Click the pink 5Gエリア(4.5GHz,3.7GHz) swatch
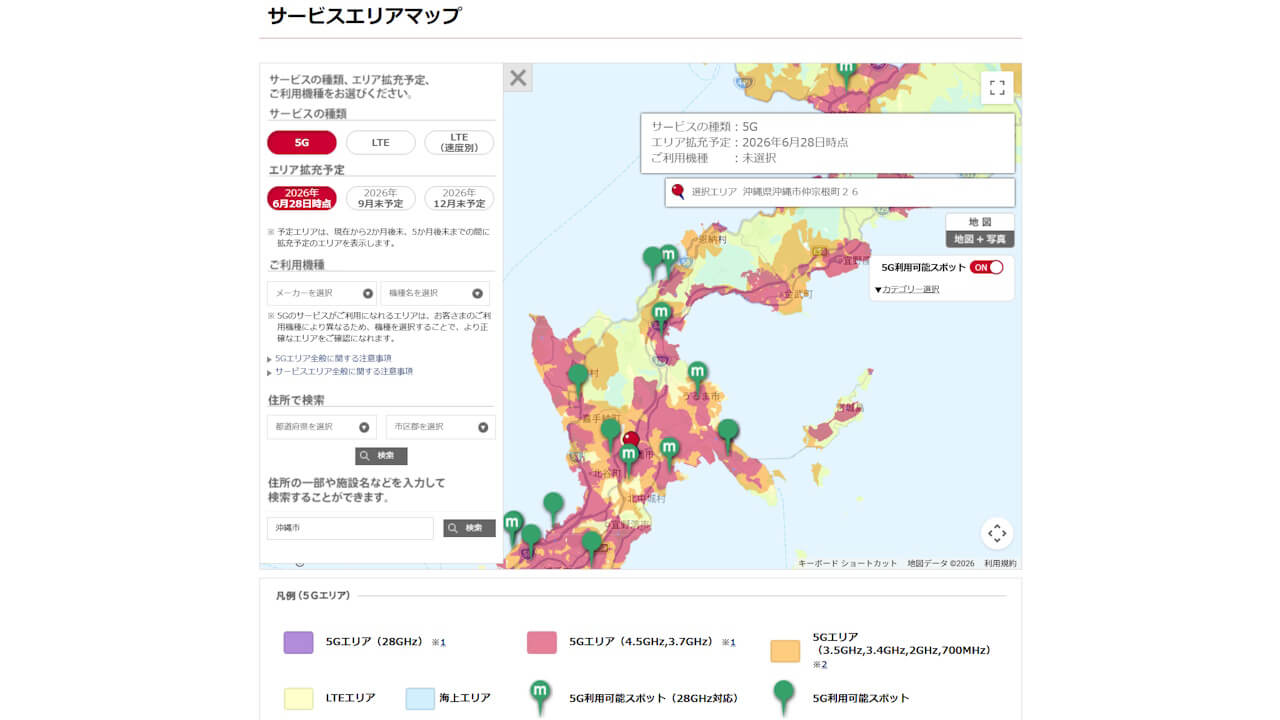This screenshot has height=720, width=1280. pyautogui.click(x=542, y=642)
